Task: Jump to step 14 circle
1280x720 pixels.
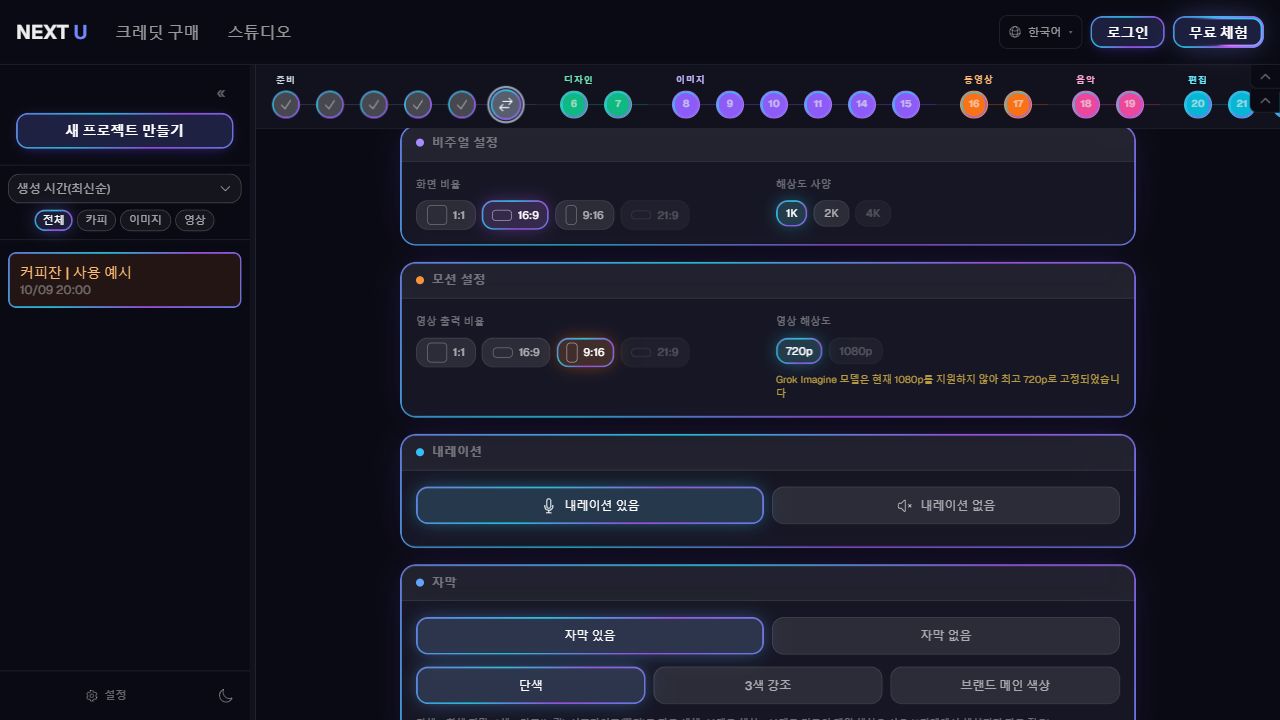Action: pyautogui.click(x=862, y=104)
